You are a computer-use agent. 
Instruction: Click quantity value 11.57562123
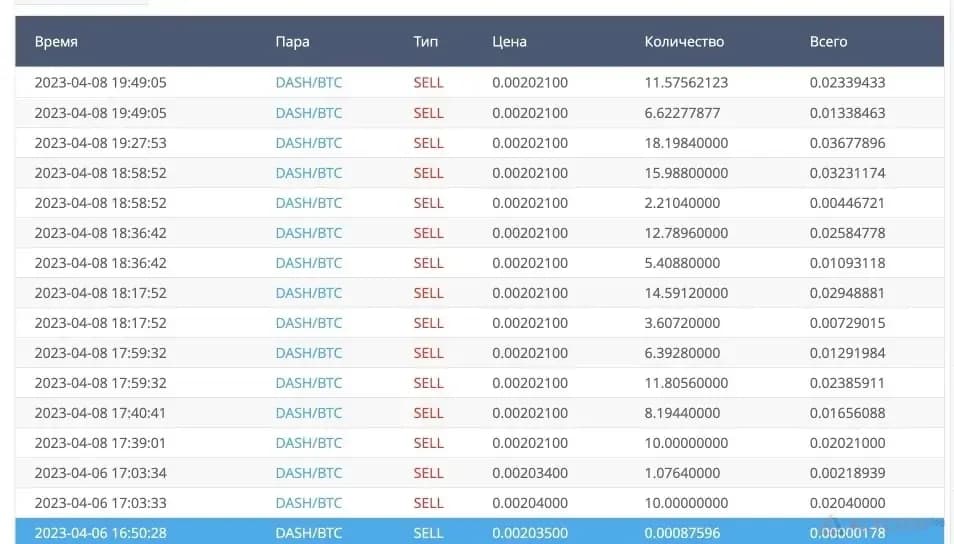tap(686, 83)
